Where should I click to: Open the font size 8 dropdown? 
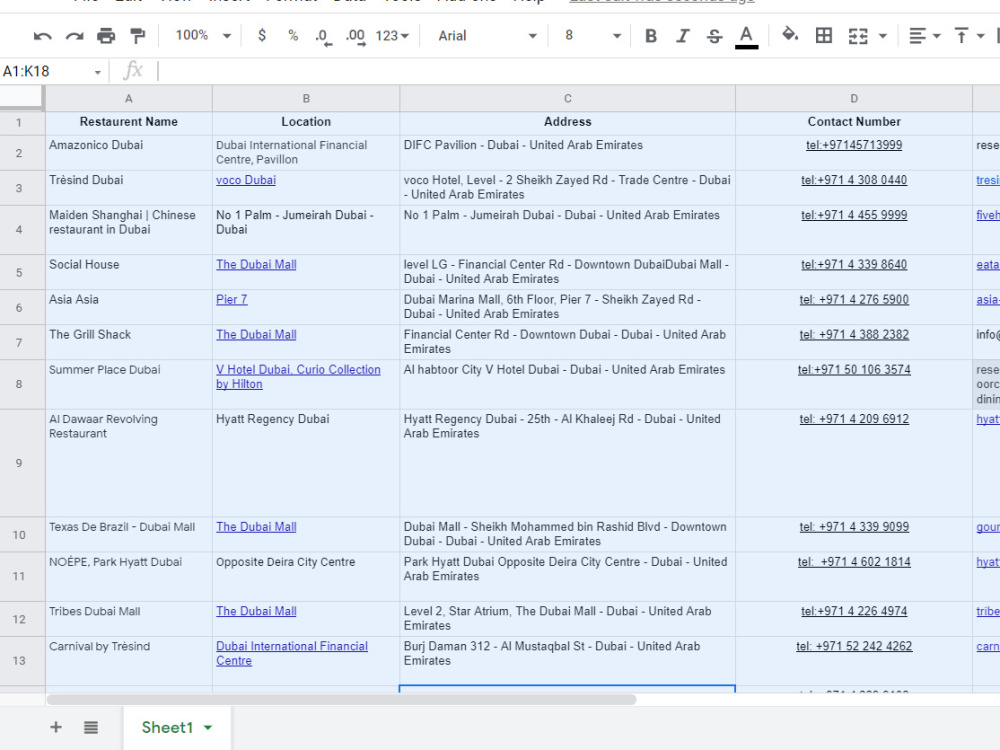pos(592,36)
